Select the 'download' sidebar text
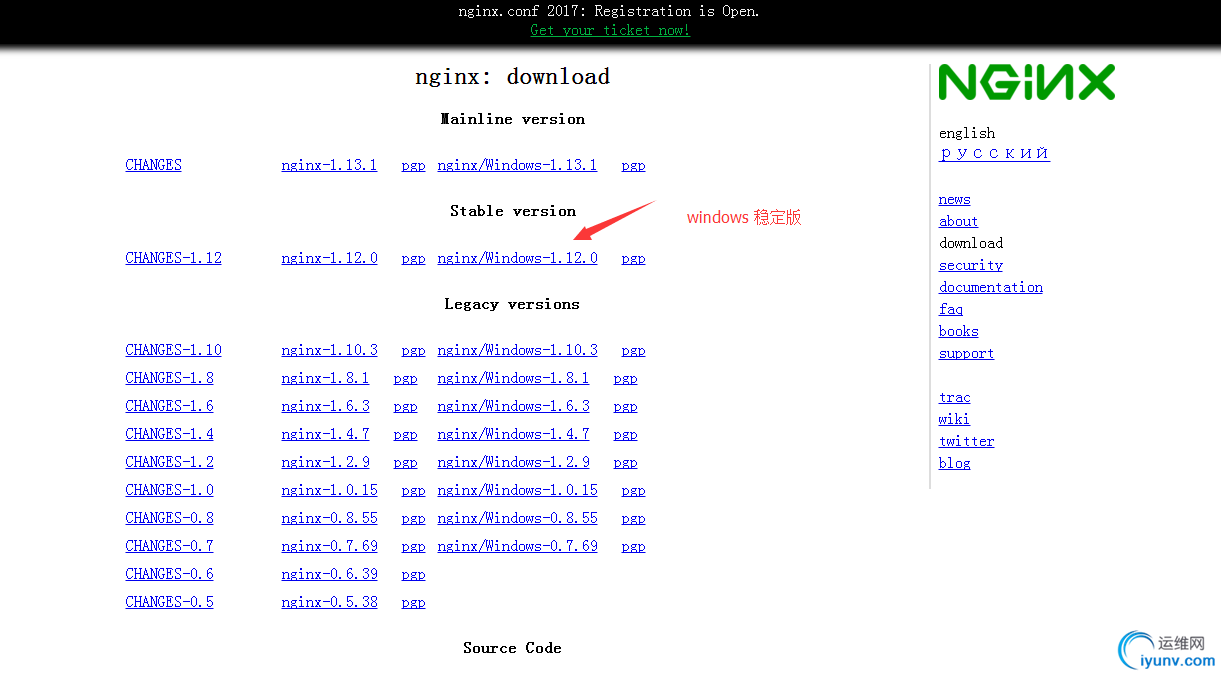This screenshot has width=1221, height=677. pyautogui.click(x=970, y=243)
